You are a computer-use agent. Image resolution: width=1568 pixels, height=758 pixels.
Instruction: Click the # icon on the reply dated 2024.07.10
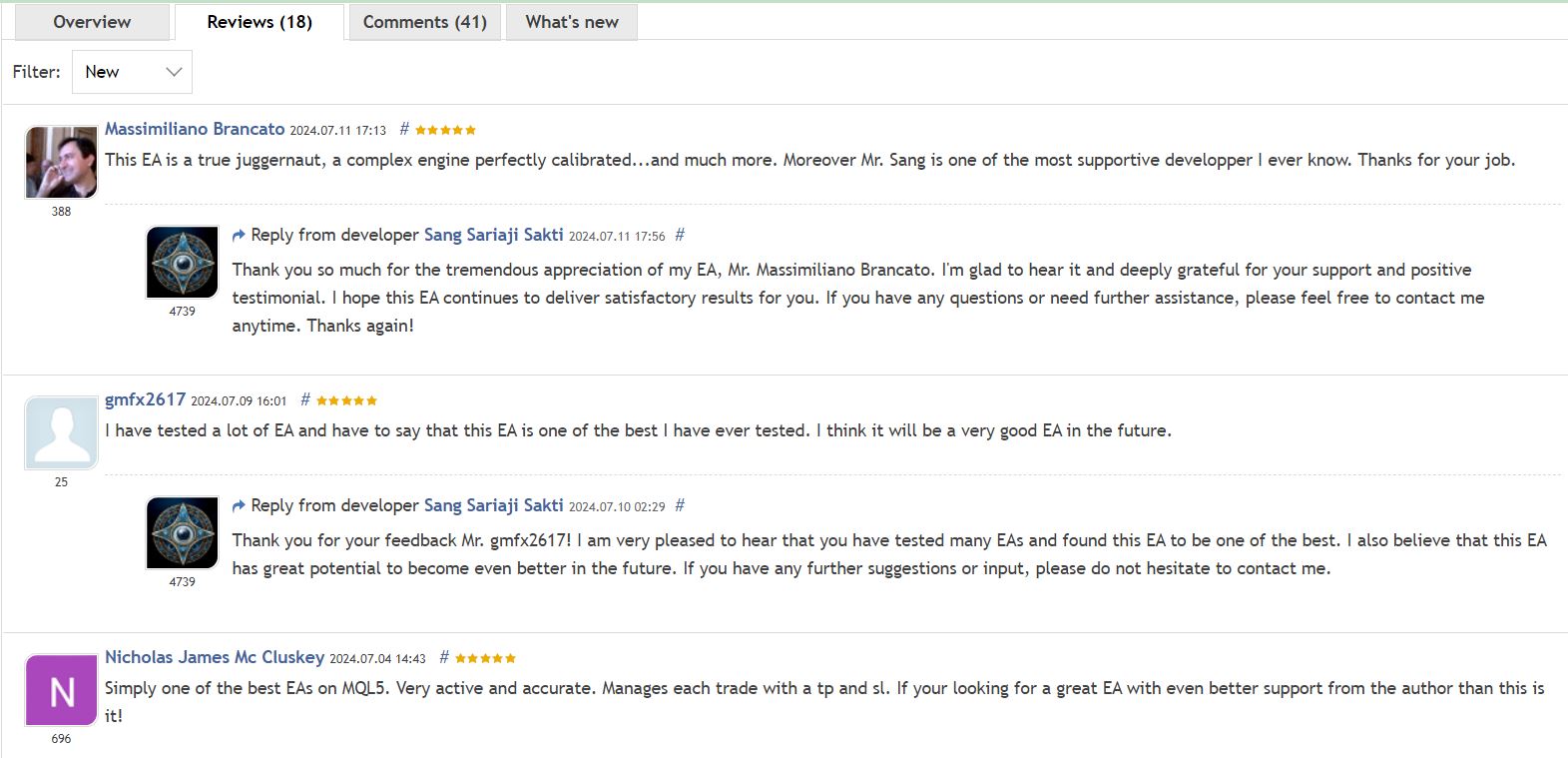pos(680,505)
